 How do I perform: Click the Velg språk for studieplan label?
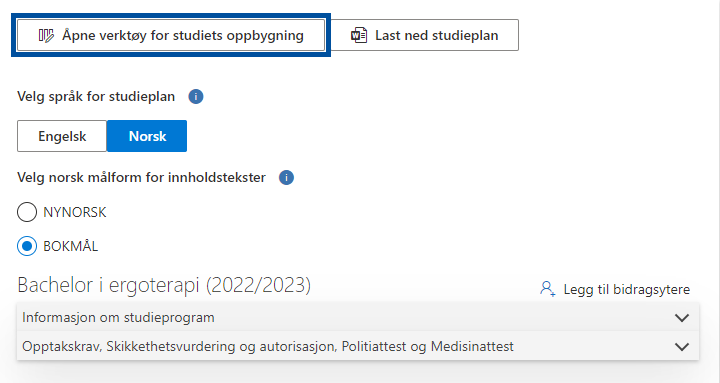pos(96,96)
